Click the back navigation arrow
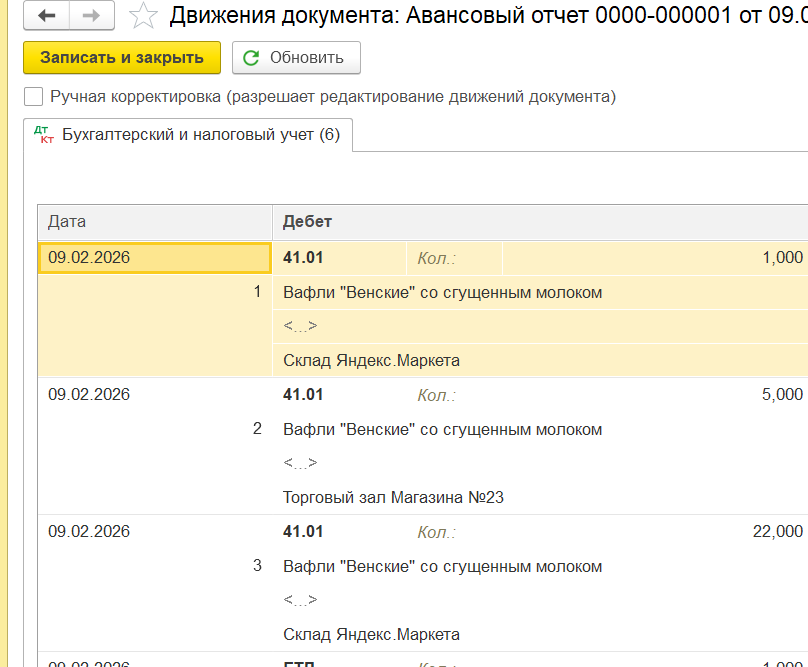The width and height of the screenshot is (808, 667). 47,15
